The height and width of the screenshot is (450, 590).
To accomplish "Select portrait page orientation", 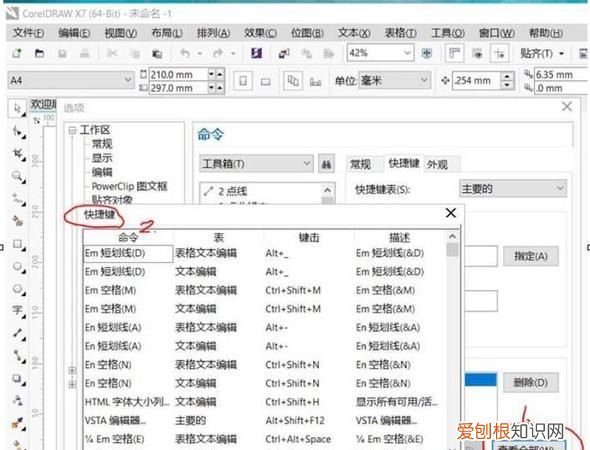I will point(243,81).
